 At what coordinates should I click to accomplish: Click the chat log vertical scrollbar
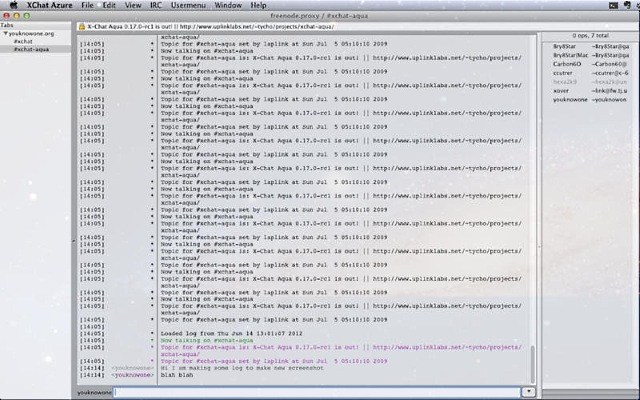pyautogui.click(x=532, y=360)
